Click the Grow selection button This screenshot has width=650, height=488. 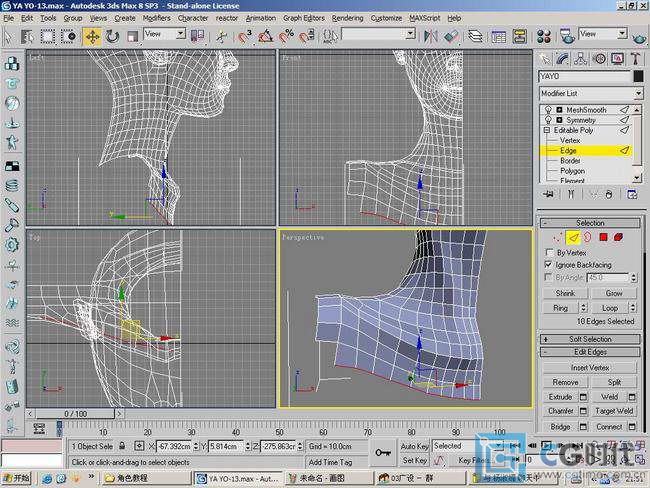pyautogui.click(x=614, y=293)
